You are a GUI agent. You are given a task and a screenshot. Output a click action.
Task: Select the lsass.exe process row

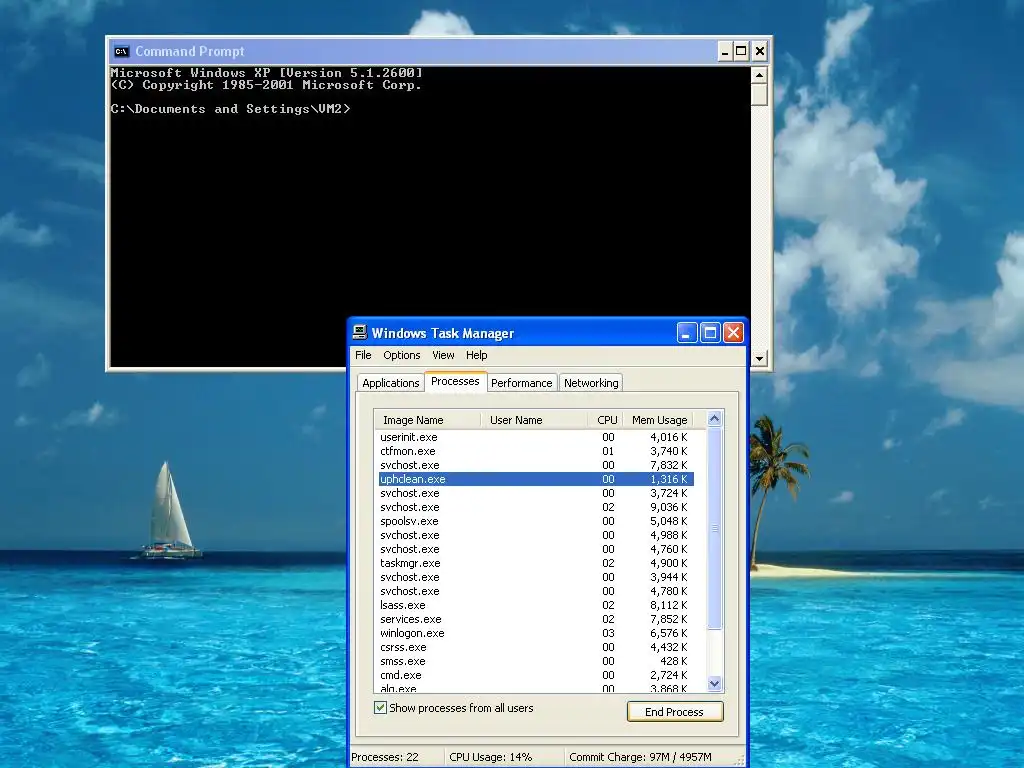pos(536,605)
